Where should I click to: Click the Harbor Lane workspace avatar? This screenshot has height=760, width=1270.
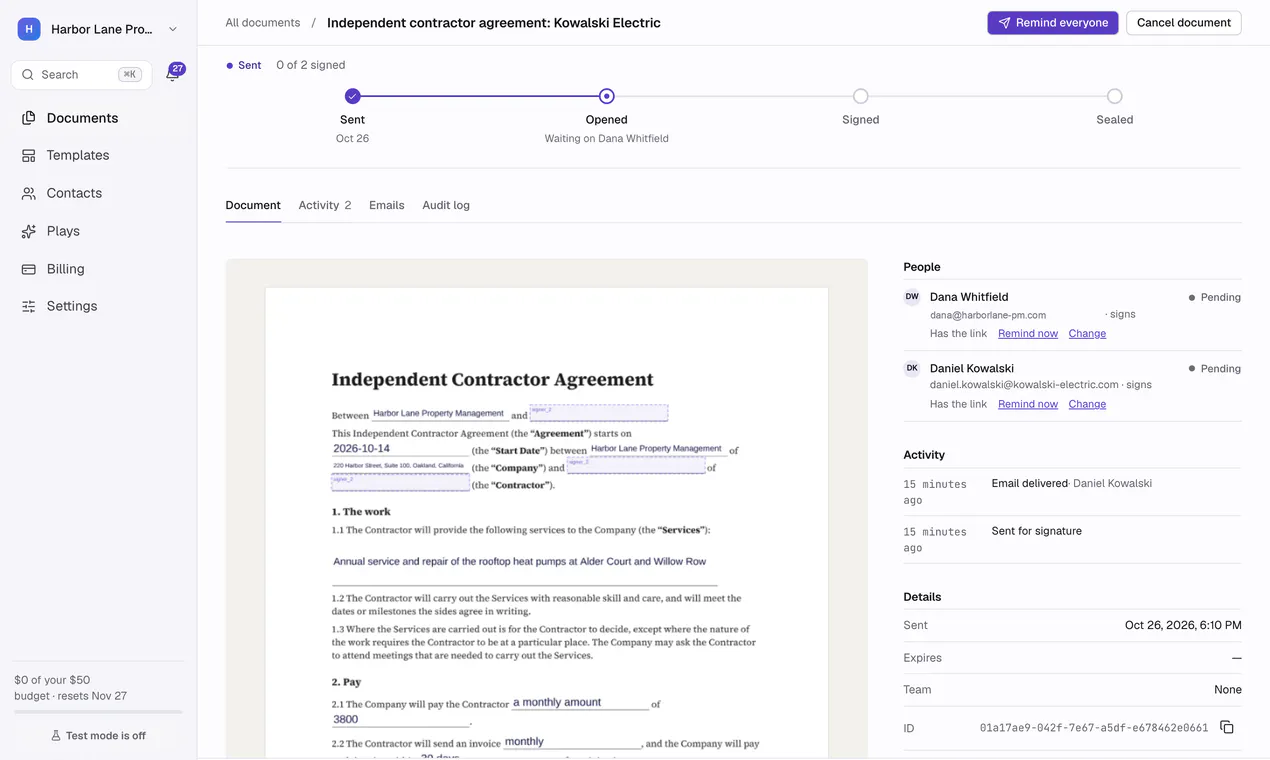pos(29,29)
